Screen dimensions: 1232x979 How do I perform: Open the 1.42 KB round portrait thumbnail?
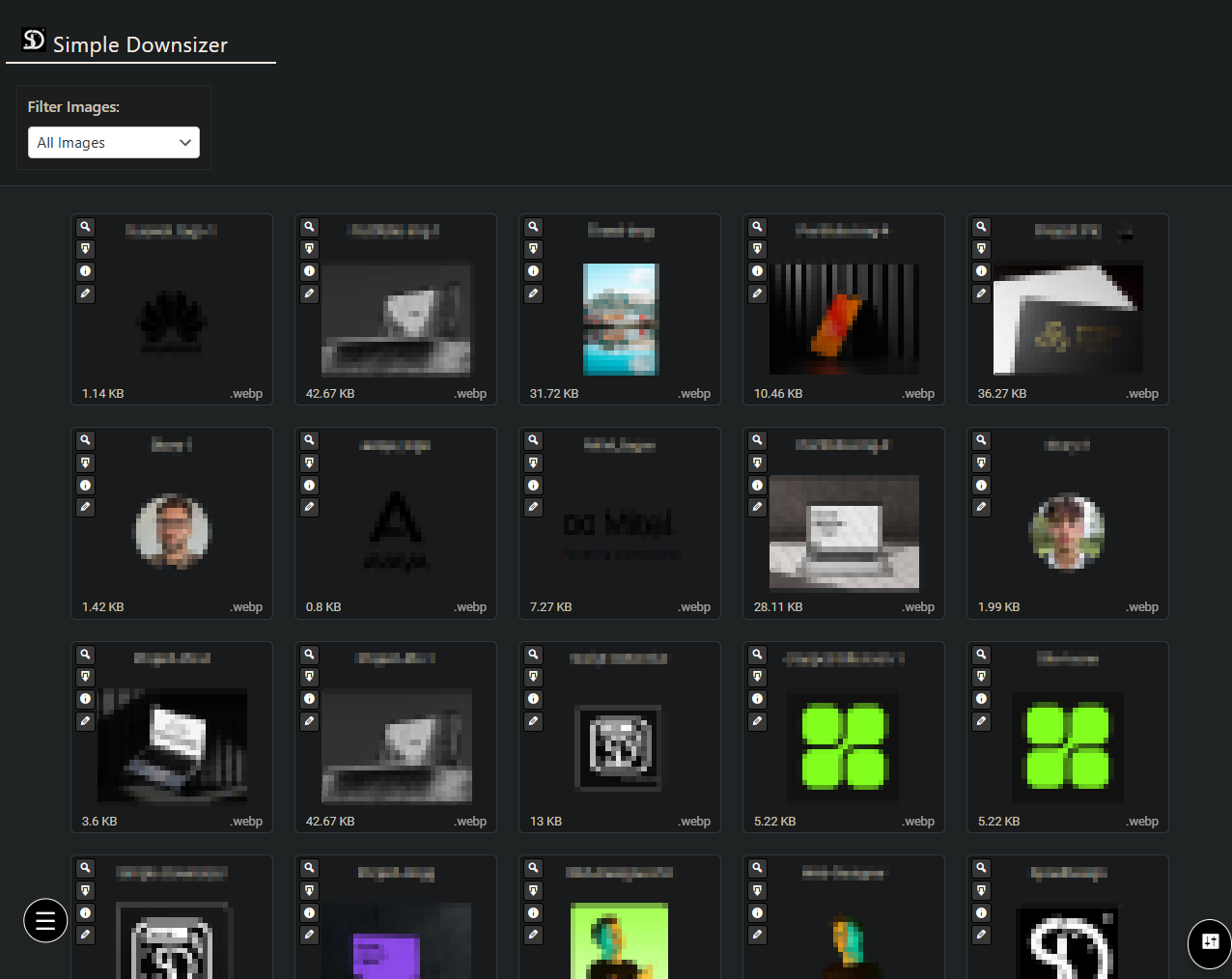pyautogui.click(x=172, y=532)
